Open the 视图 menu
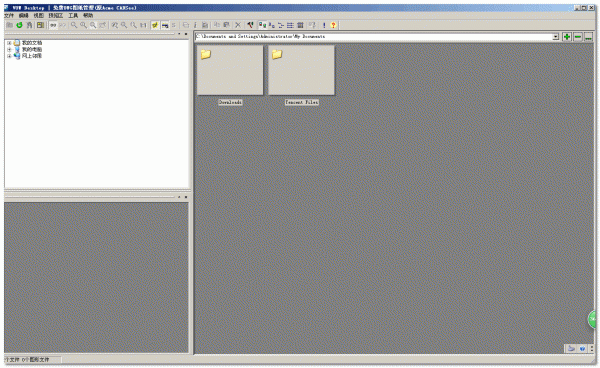The image size is (600, 368). (x=38, y=15)
